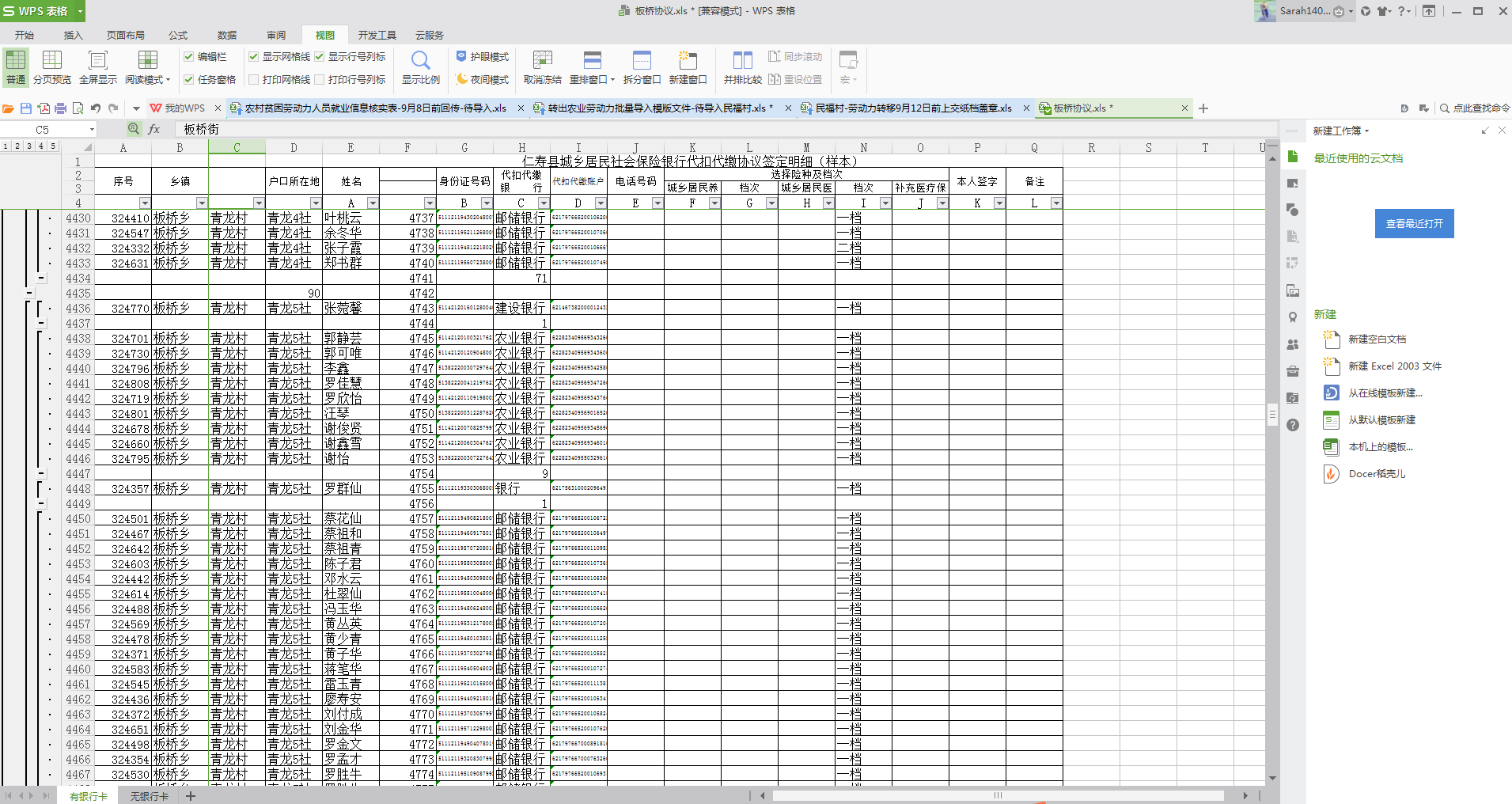Viewport: 1512px width, 804px height.
Task: Open filter dropdown for 序号 column
Action: [145, 203]
